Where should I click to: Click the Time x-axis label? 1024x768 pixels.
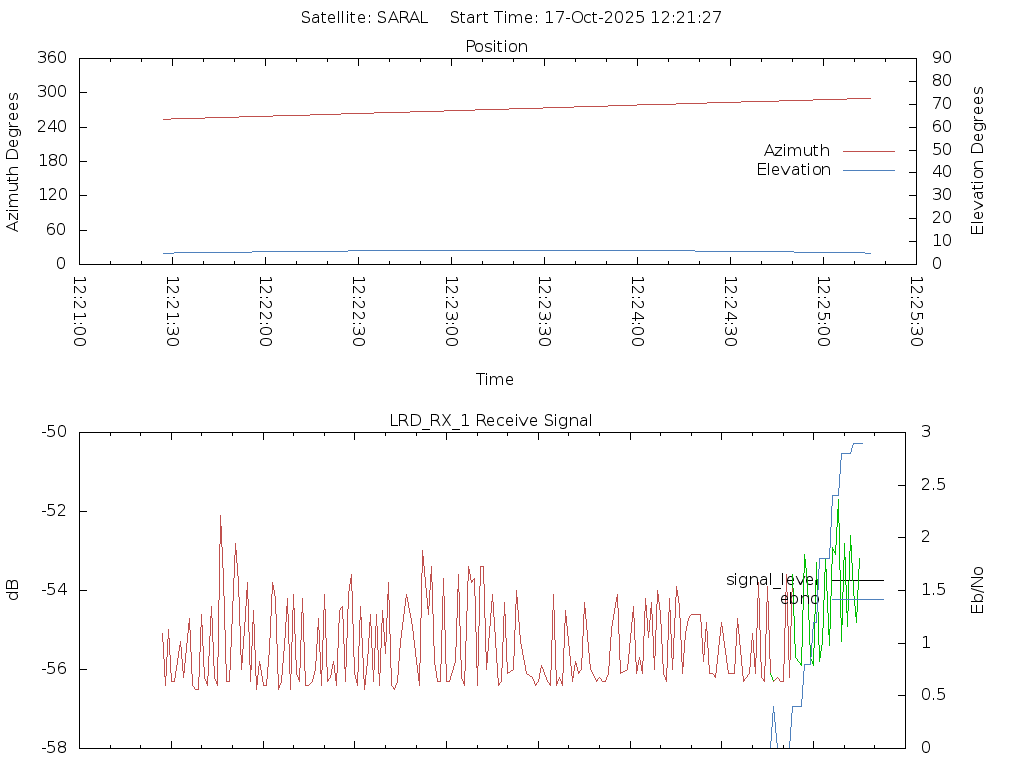pos(495,379)
